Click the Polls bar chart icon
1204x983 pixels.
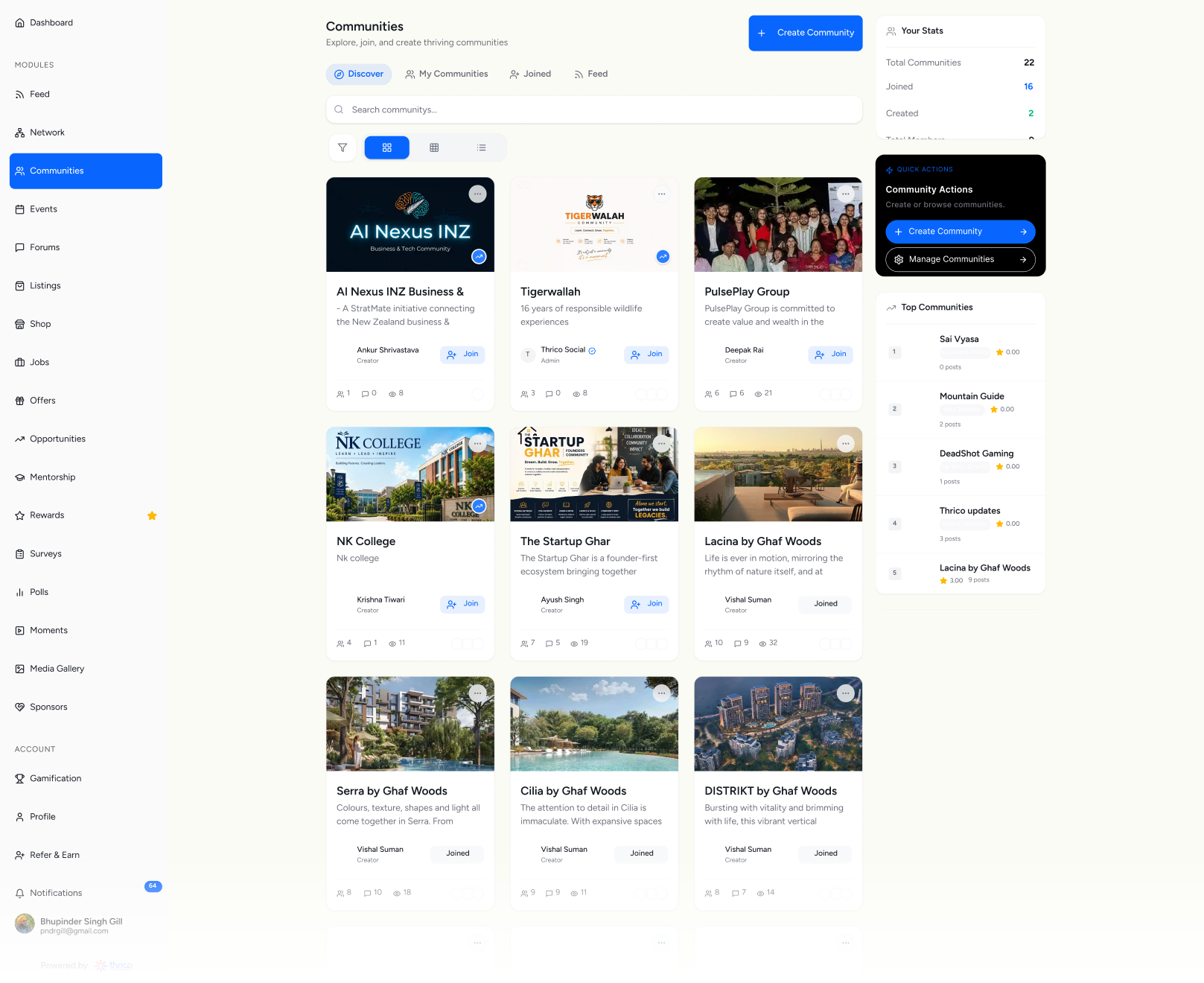[20, 592]
